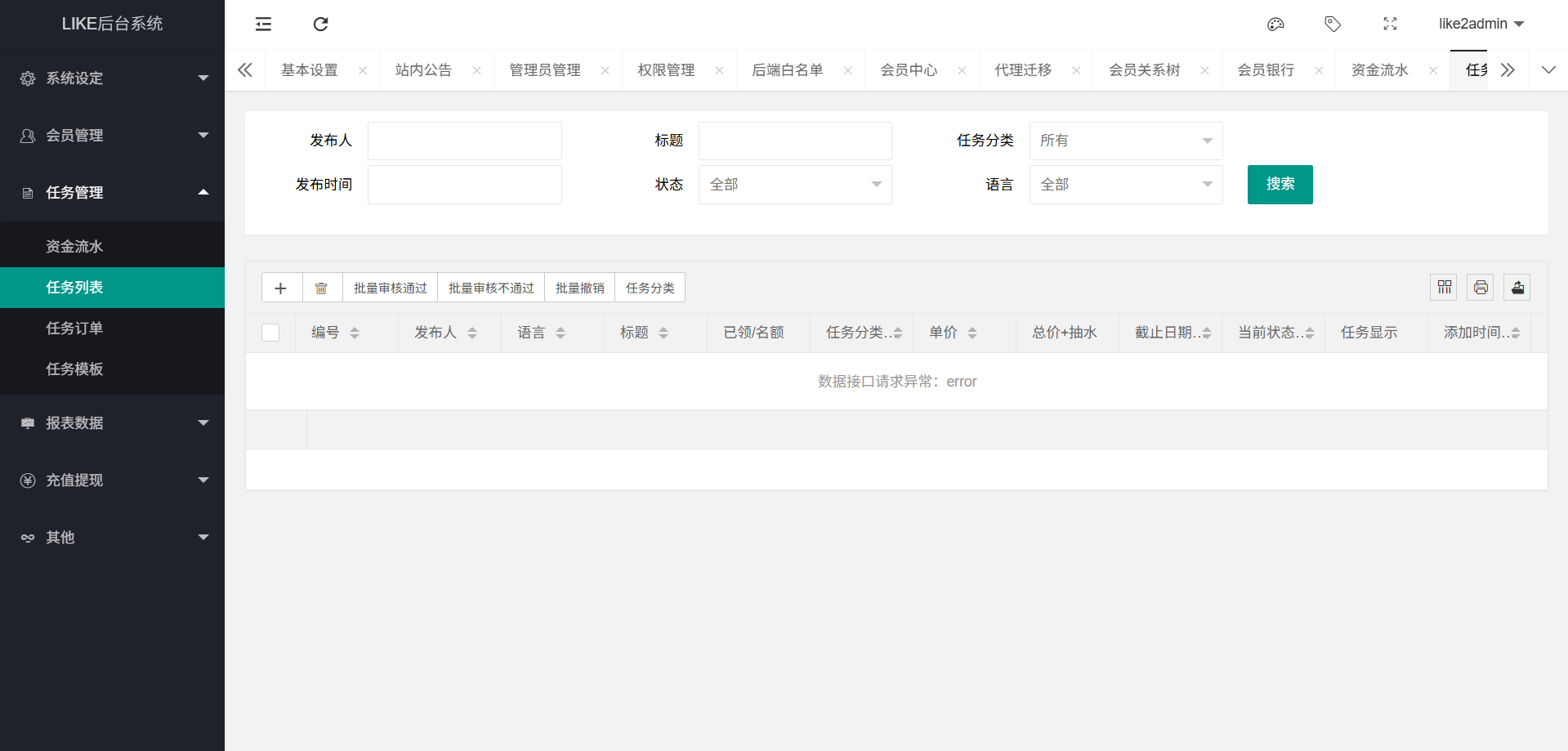
Task: Close the 基本设置 tab
Action: point(363,70)
